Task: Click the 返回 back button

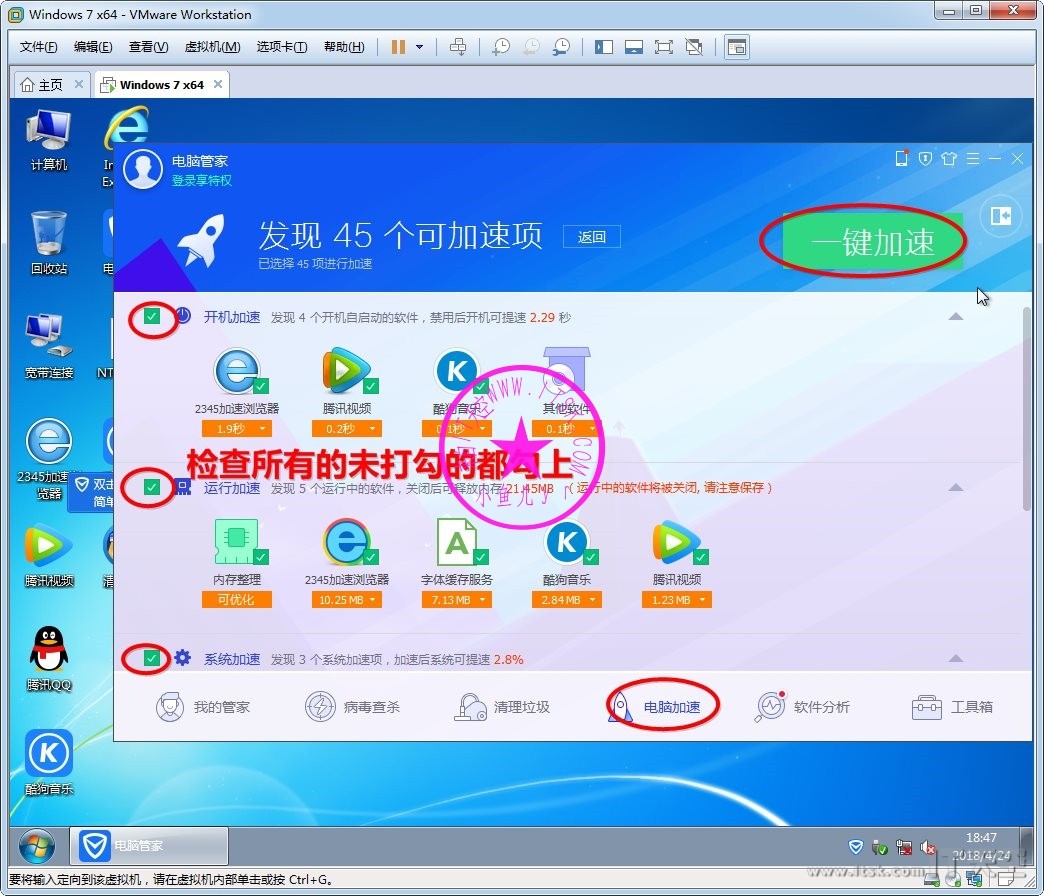Action: pos(592,237)
